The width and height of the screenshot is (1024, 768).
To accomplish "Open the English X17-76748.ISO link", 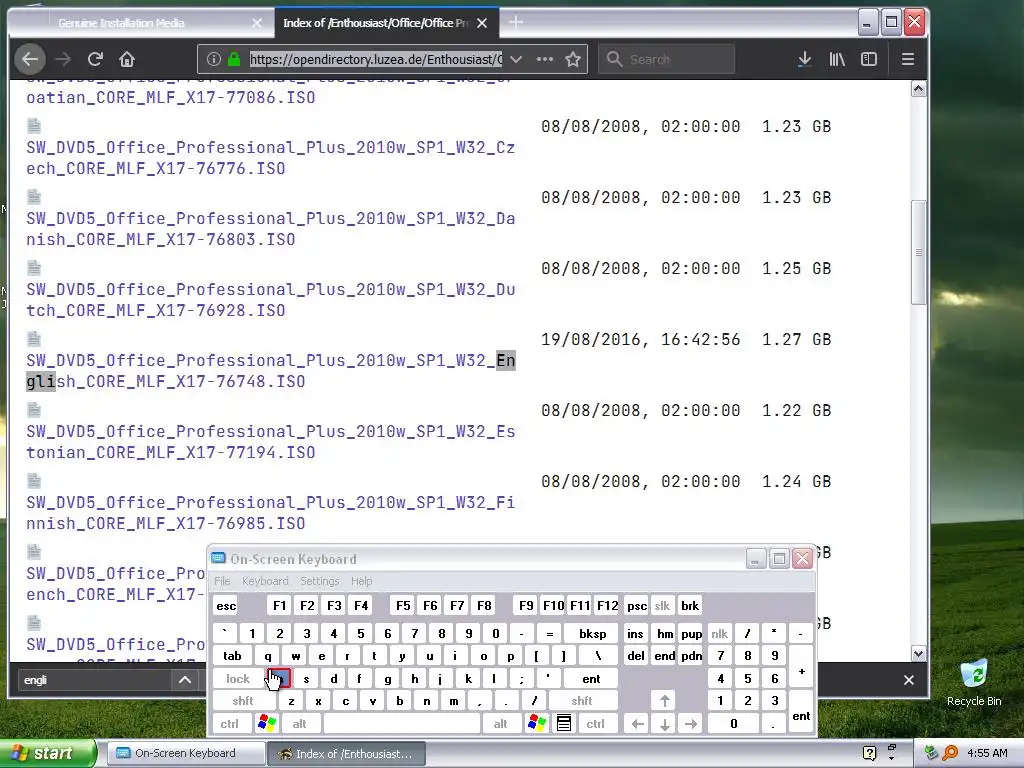I will point(270,370).
